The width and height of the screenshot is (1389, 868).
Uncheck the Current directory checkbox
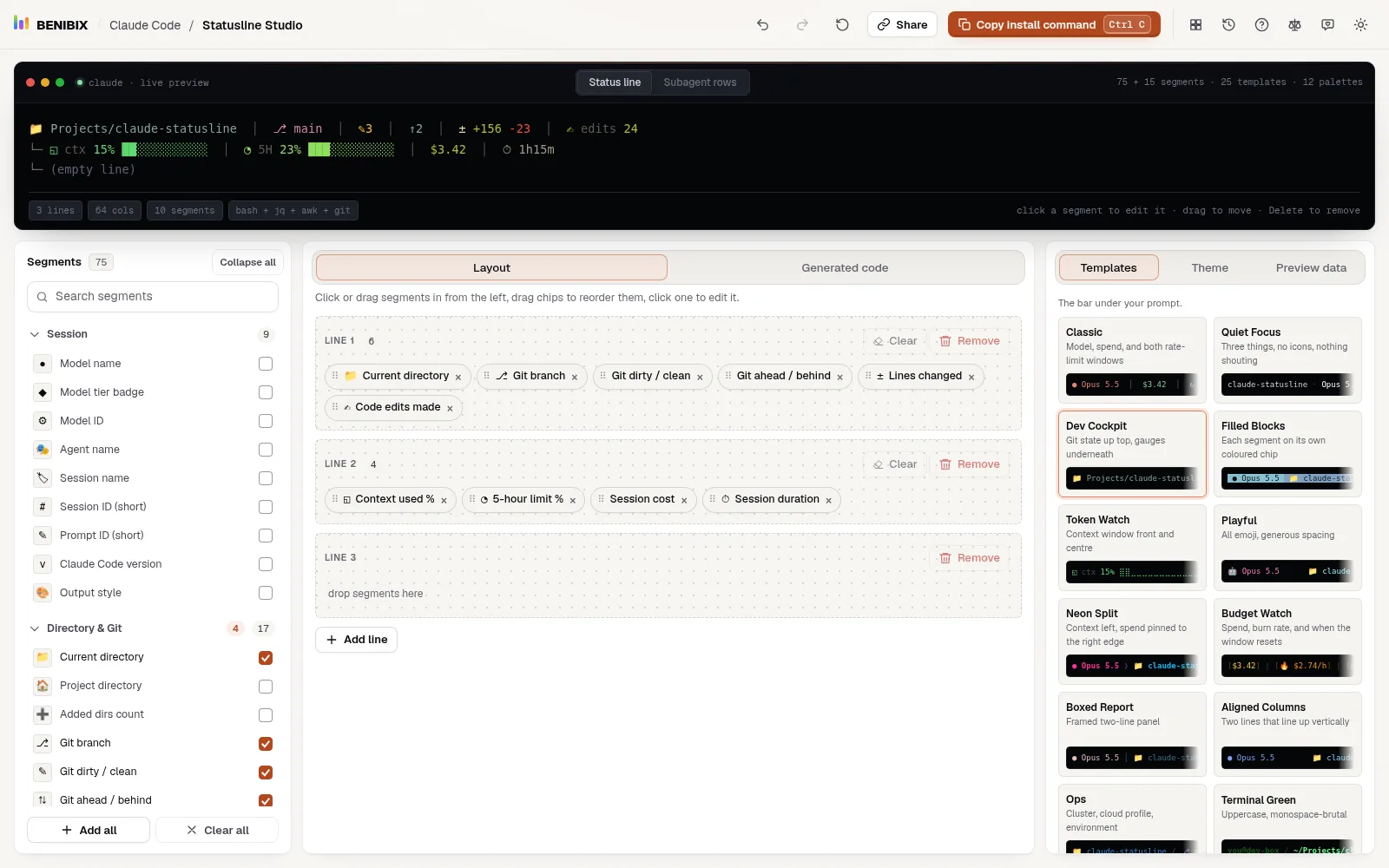pyautogui.click(x=266, y=658)
